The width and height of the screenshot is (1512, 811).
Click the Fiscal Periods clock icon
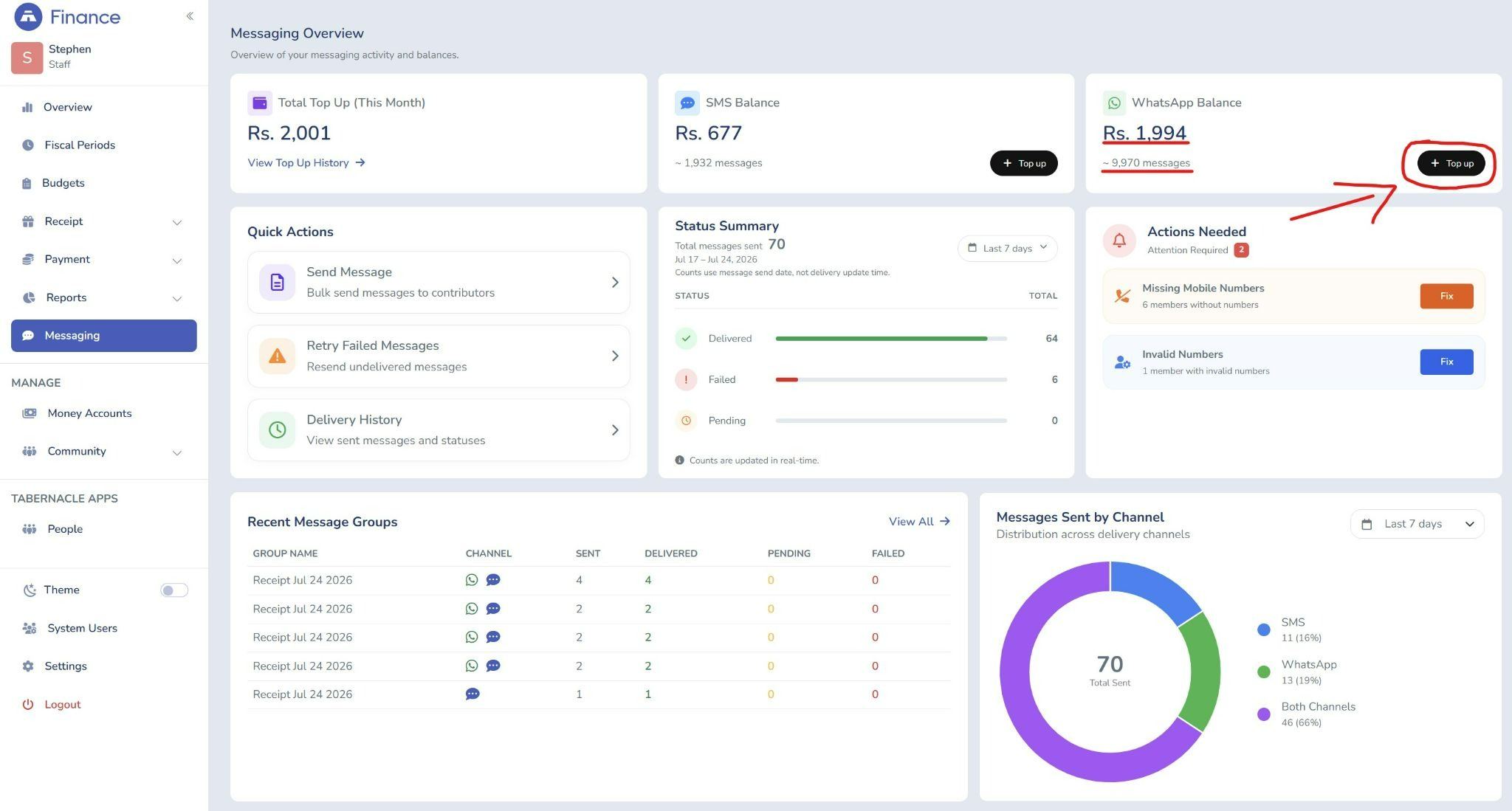[x=28, y=145]
